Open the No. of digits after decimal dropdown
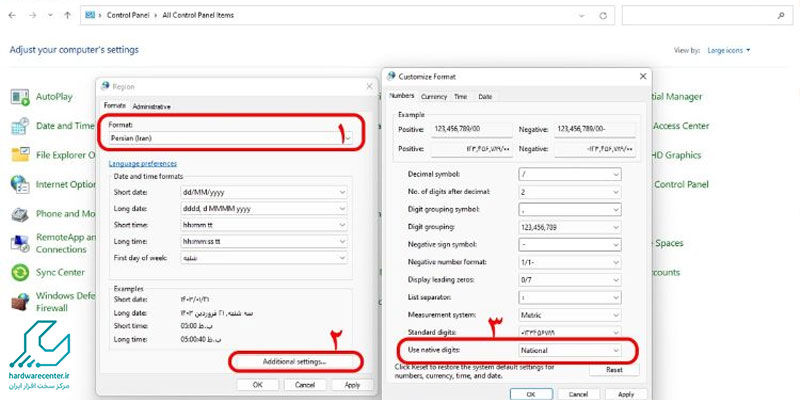Screen dimensions: 800x400 (570, 192)
